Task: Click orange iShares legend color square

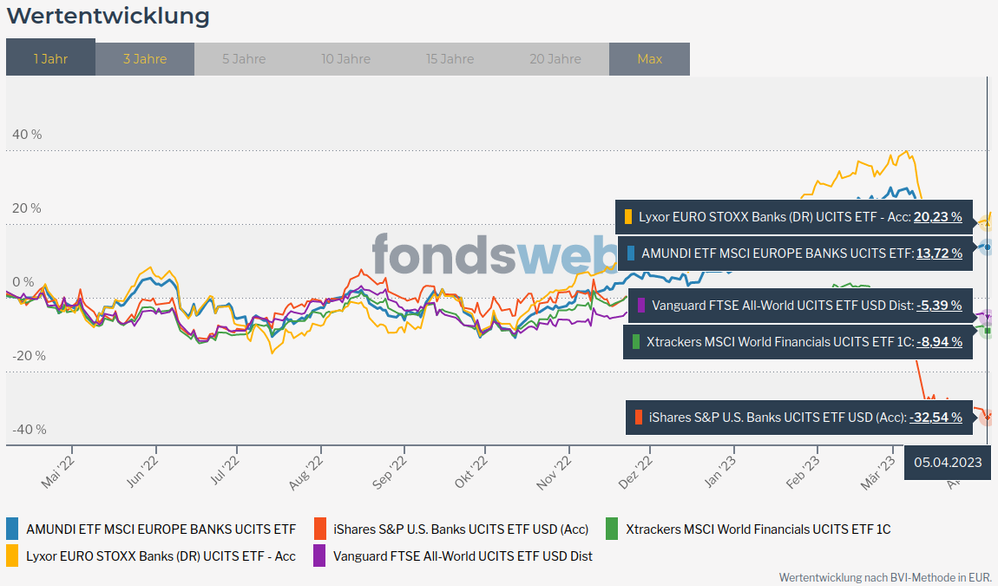Action: click(321, 528)
